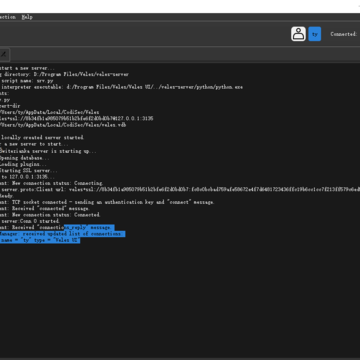This screenshot has width=360, height=360.
Task: Click "New connection status: Connecting" log line
Action: (x=52, y=183)
